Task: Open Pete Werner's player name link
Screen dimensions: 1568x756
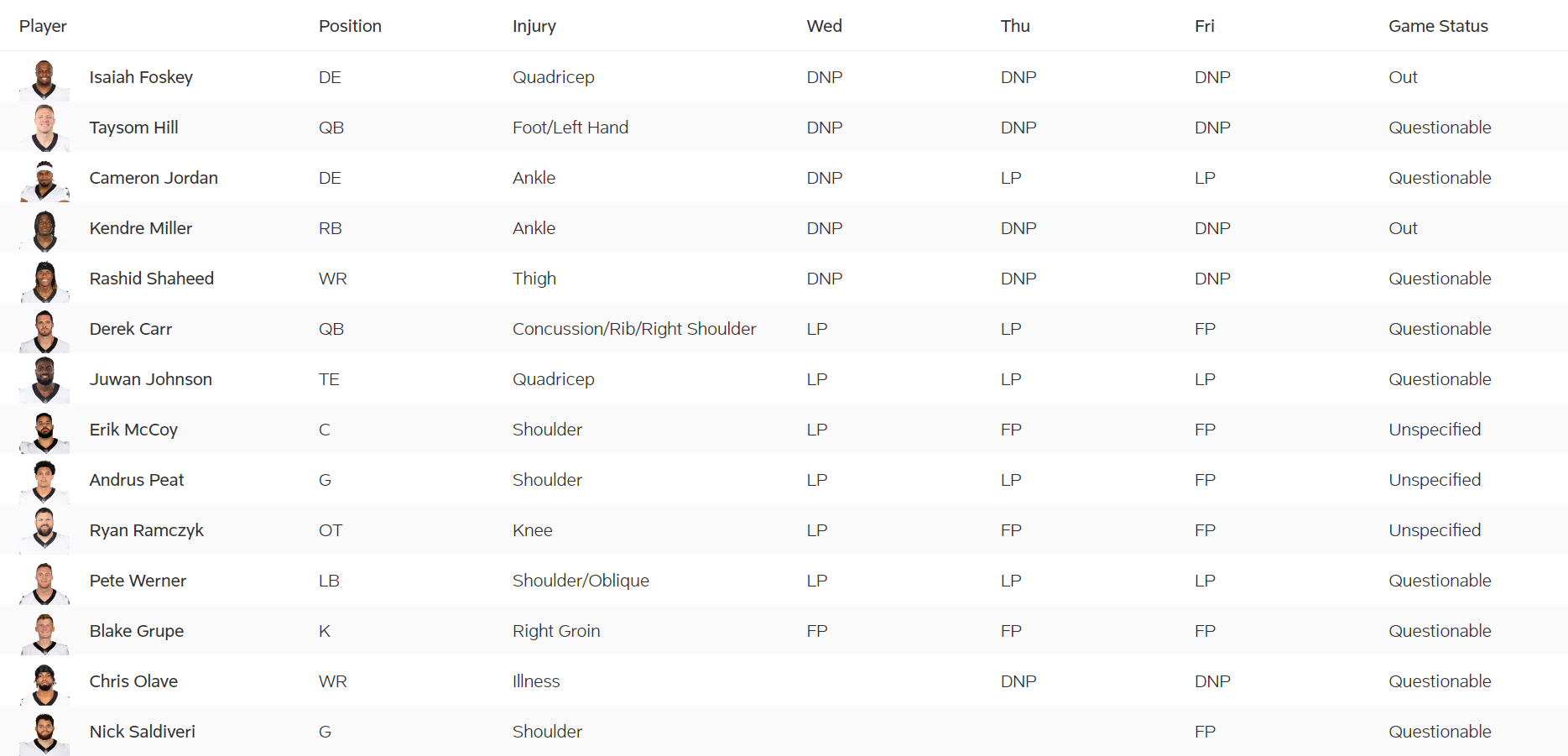Action: click(138, 581)
